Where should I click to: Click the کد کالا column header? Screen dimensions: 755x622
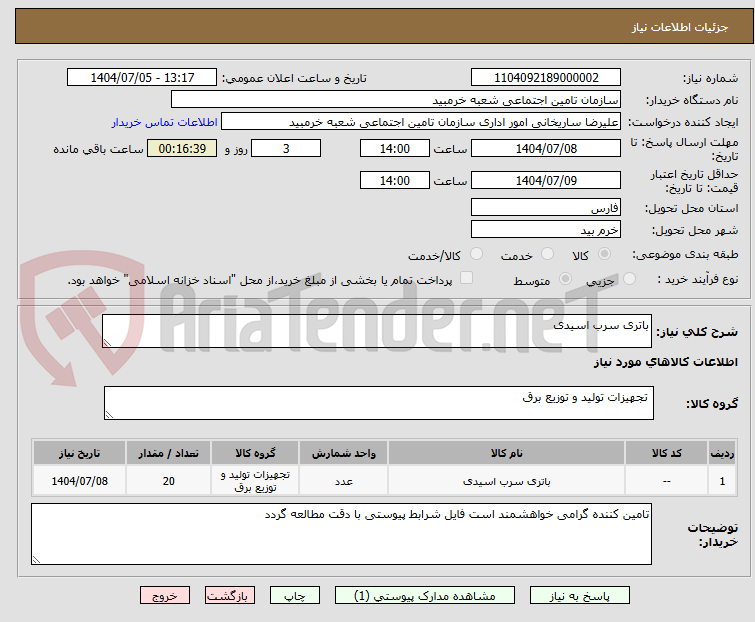click(666, 453)
